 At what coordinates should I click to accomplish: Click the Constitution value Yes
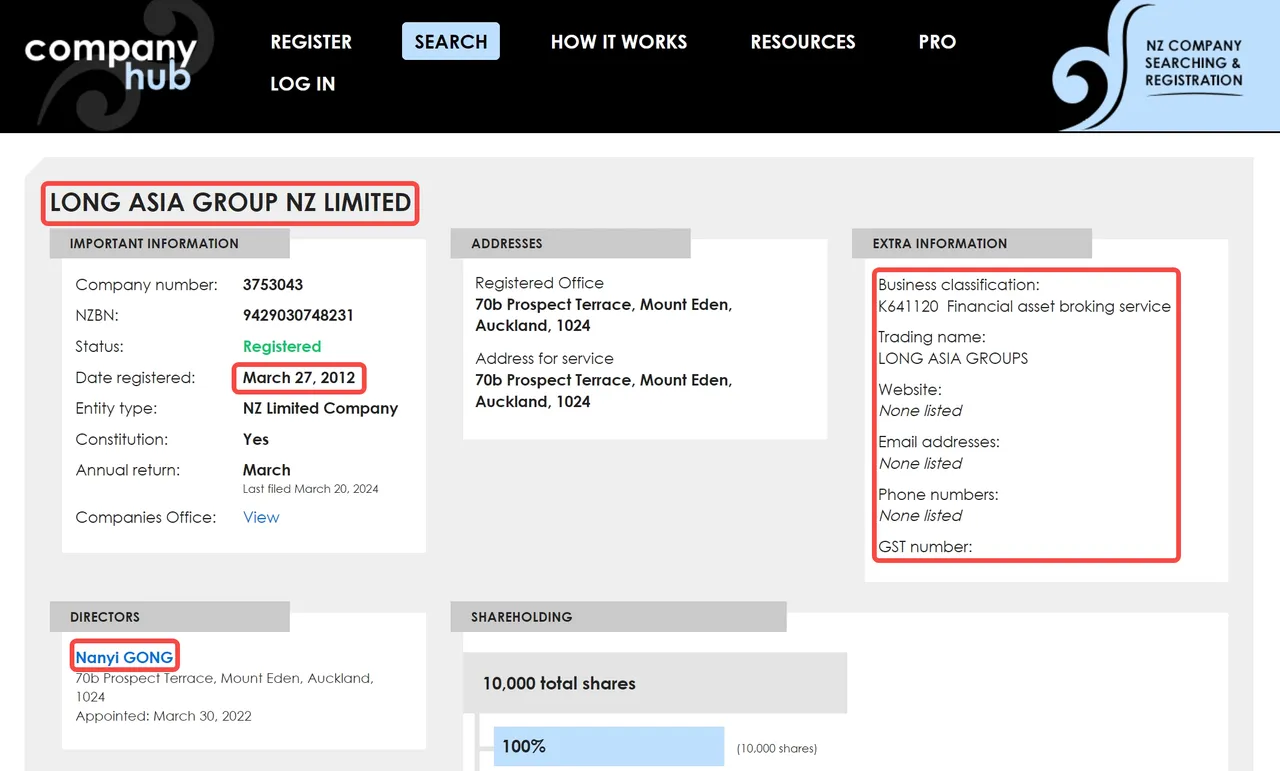click(256, 439)
